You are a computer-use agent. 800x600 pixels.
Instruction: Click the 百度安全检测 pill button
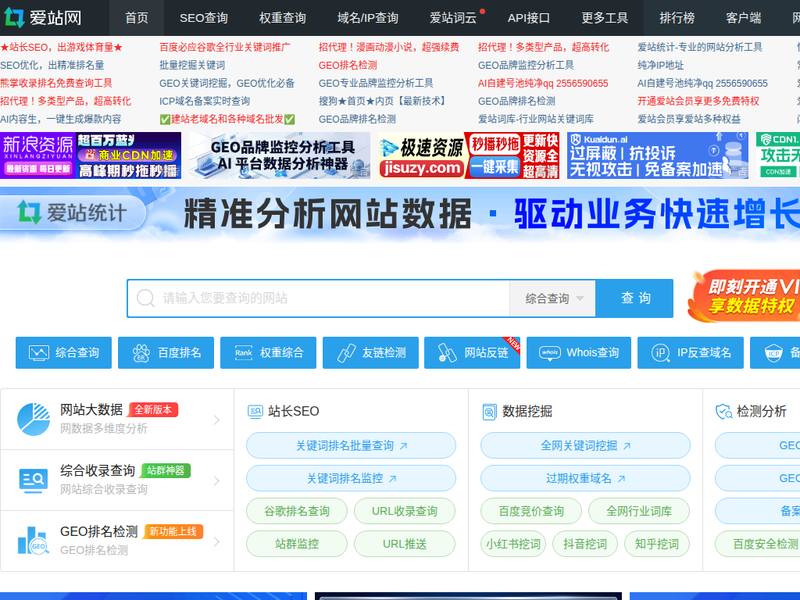758,544
